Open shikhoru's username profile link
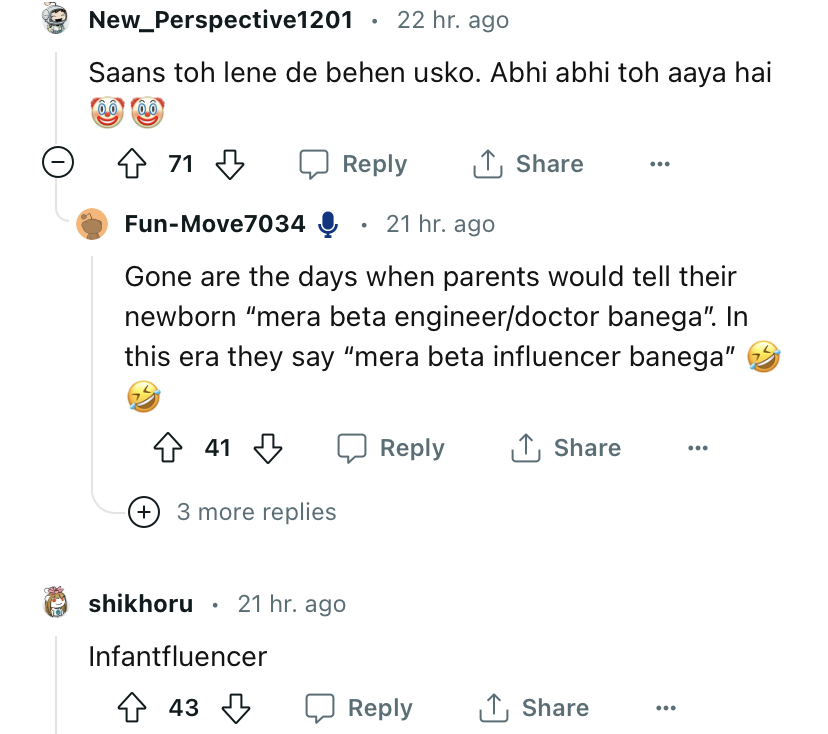 (140, 603)
